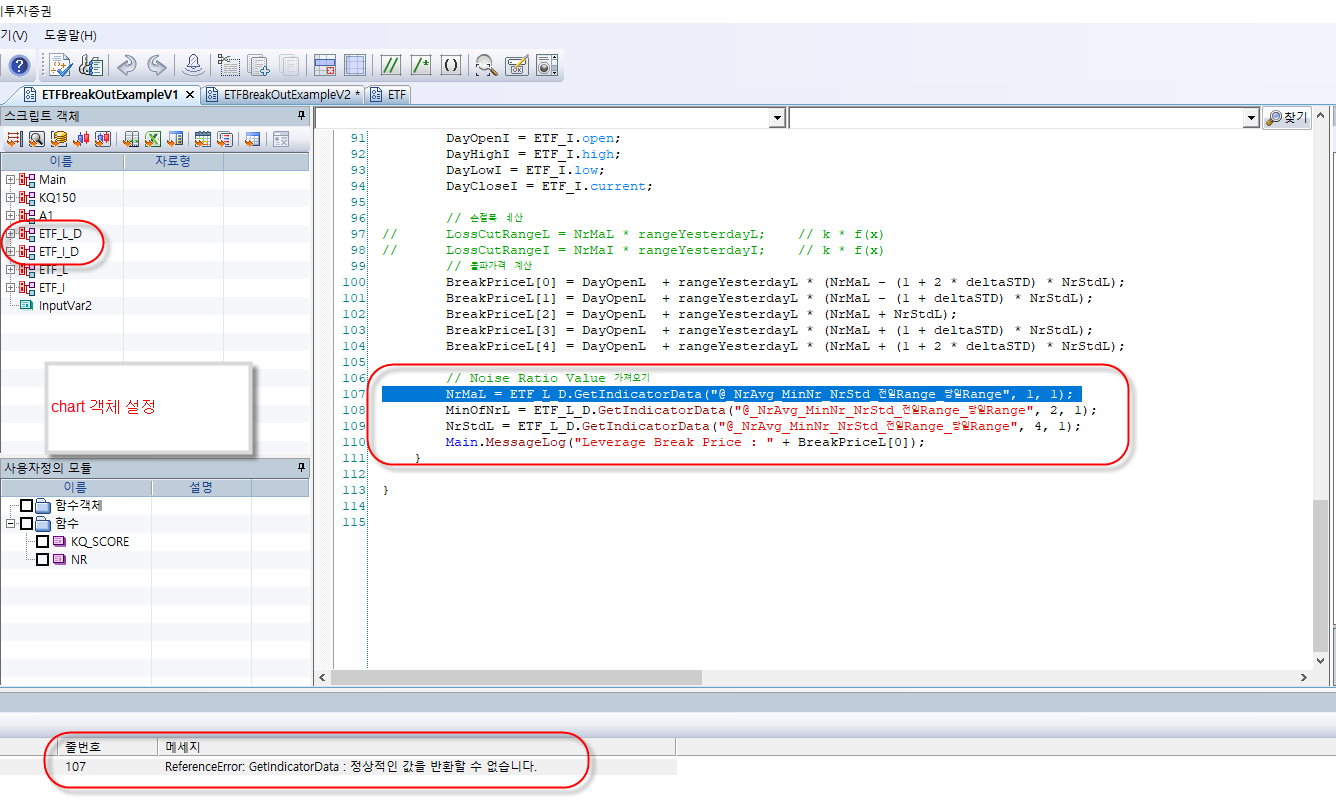The height and width of the screenshot is (809, 1336).
Task: Click error line 107 message row
Action: click(x=350, y=767)
